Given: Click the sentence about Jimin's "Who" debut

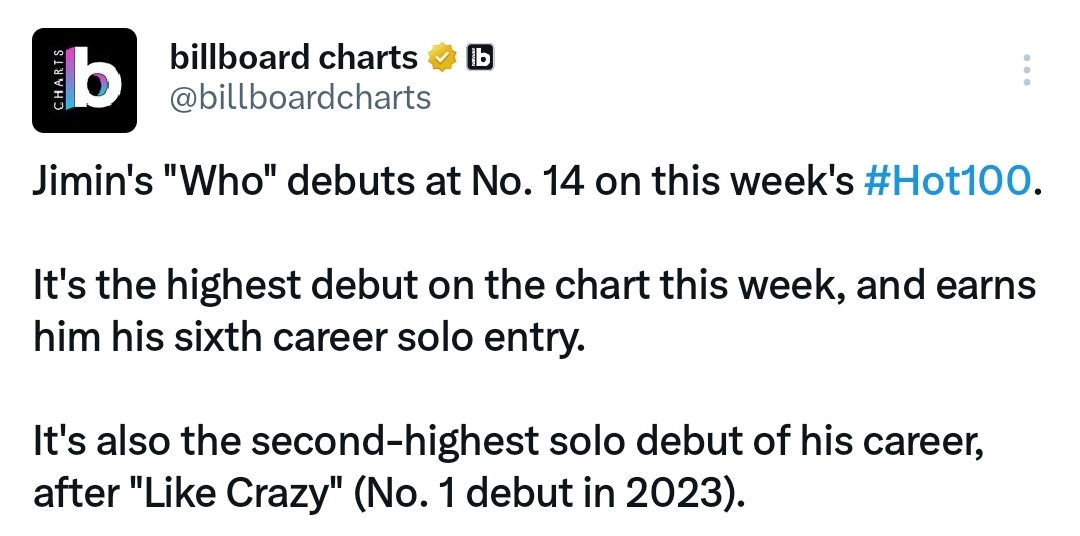Looking at the screenshot, I should tap(538, 181).
